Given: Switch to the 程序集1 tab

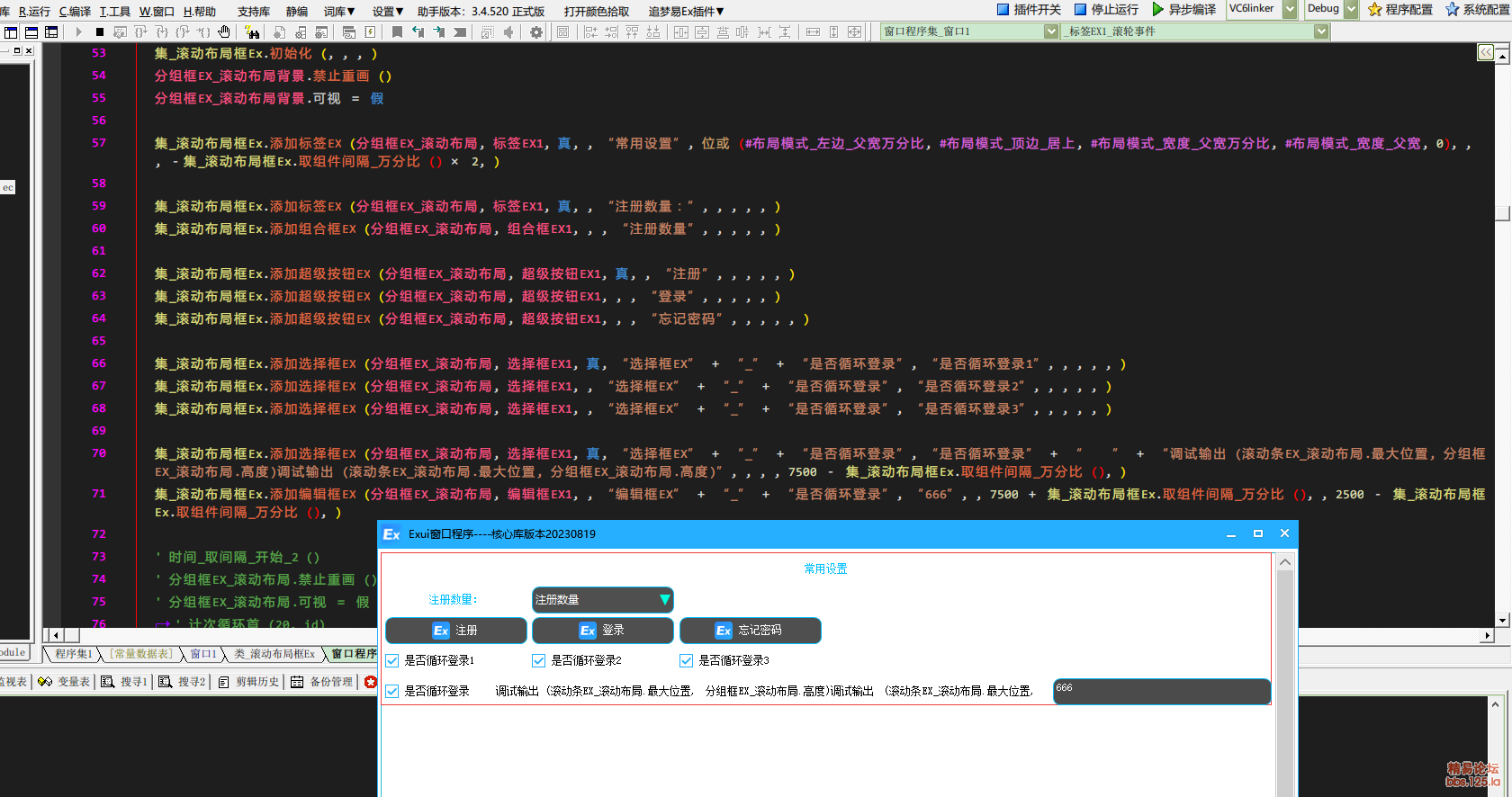Looking at the screenshot, I should click(73, 654).
